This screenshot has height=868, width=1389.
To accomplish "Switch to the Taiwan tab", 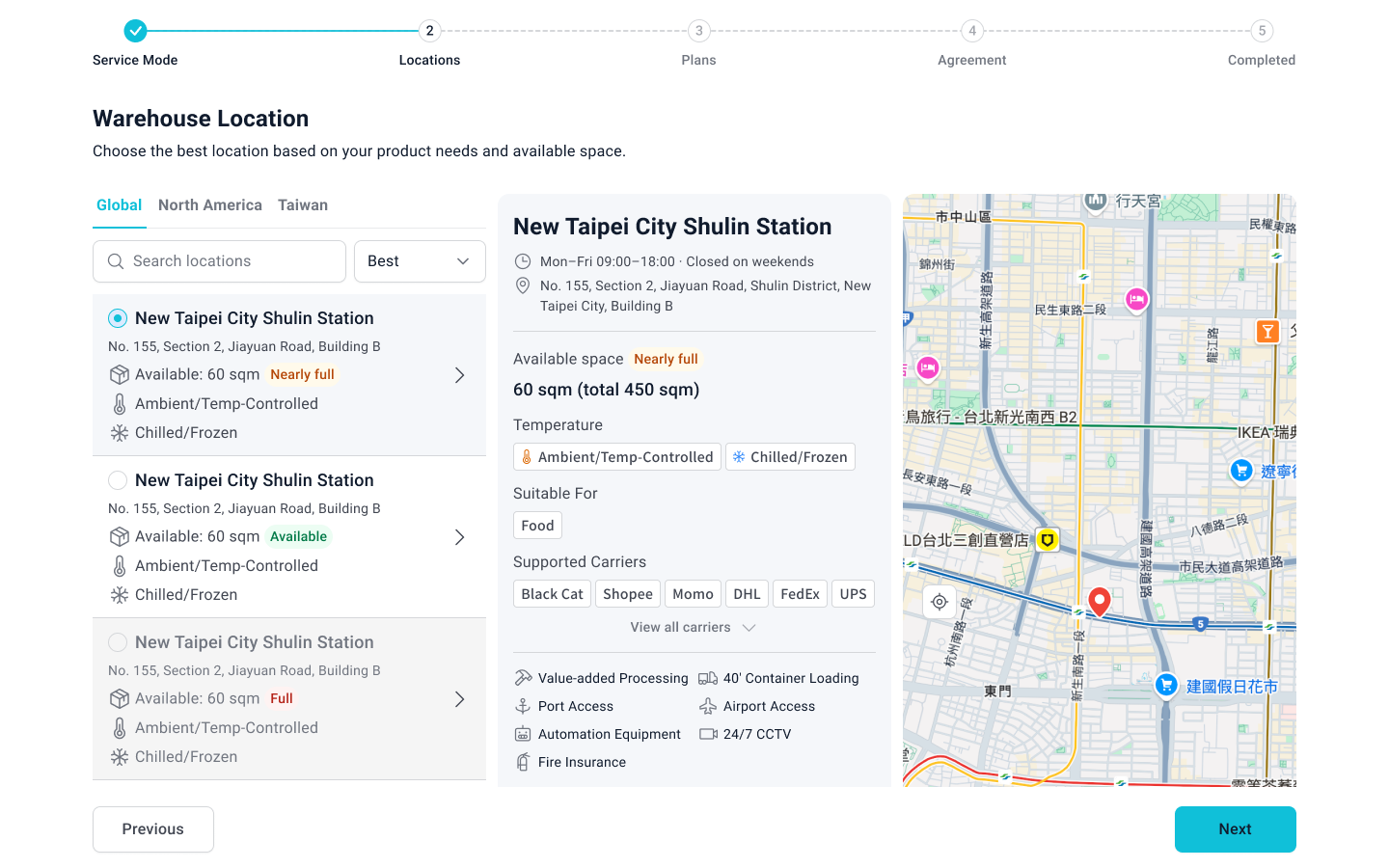I will coord(303,205).
